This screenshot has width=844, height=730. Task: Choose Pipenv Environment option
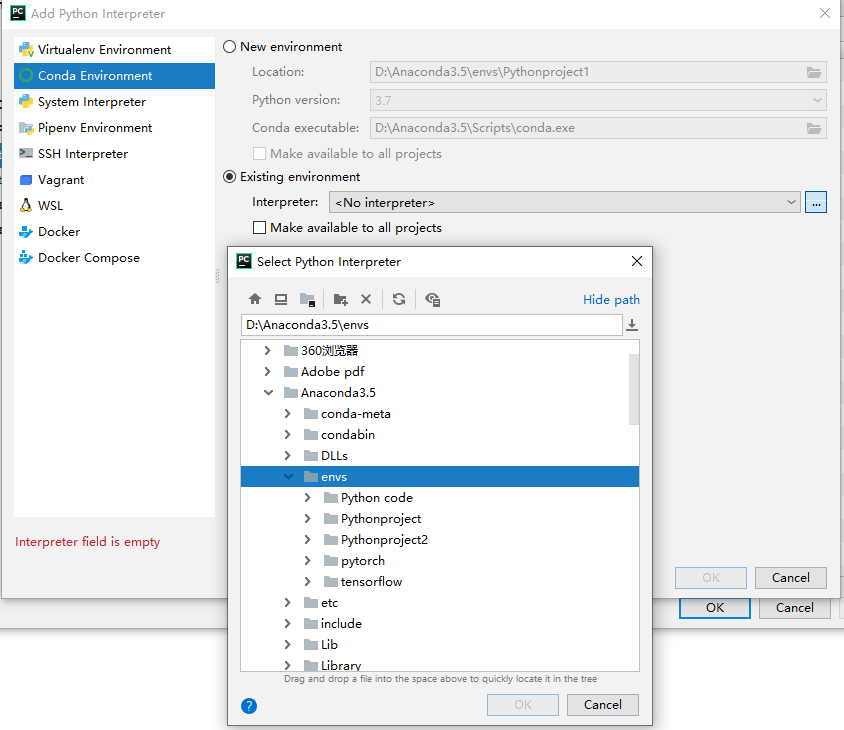pos(114,128)
